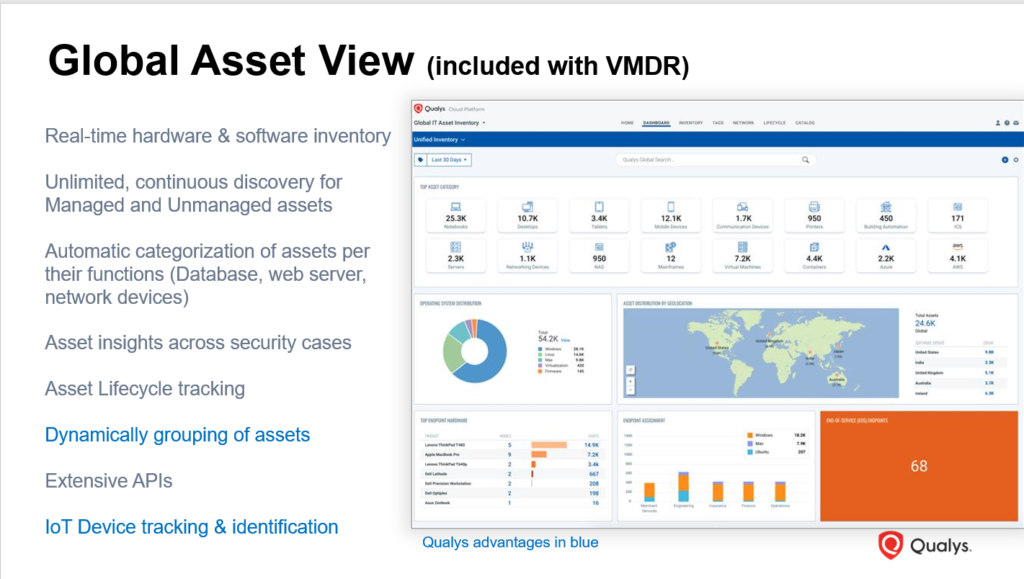Open the Mobile Devices category icon
The width and height of the screenshot is (1024, 579).
click(x=671, y=207)
